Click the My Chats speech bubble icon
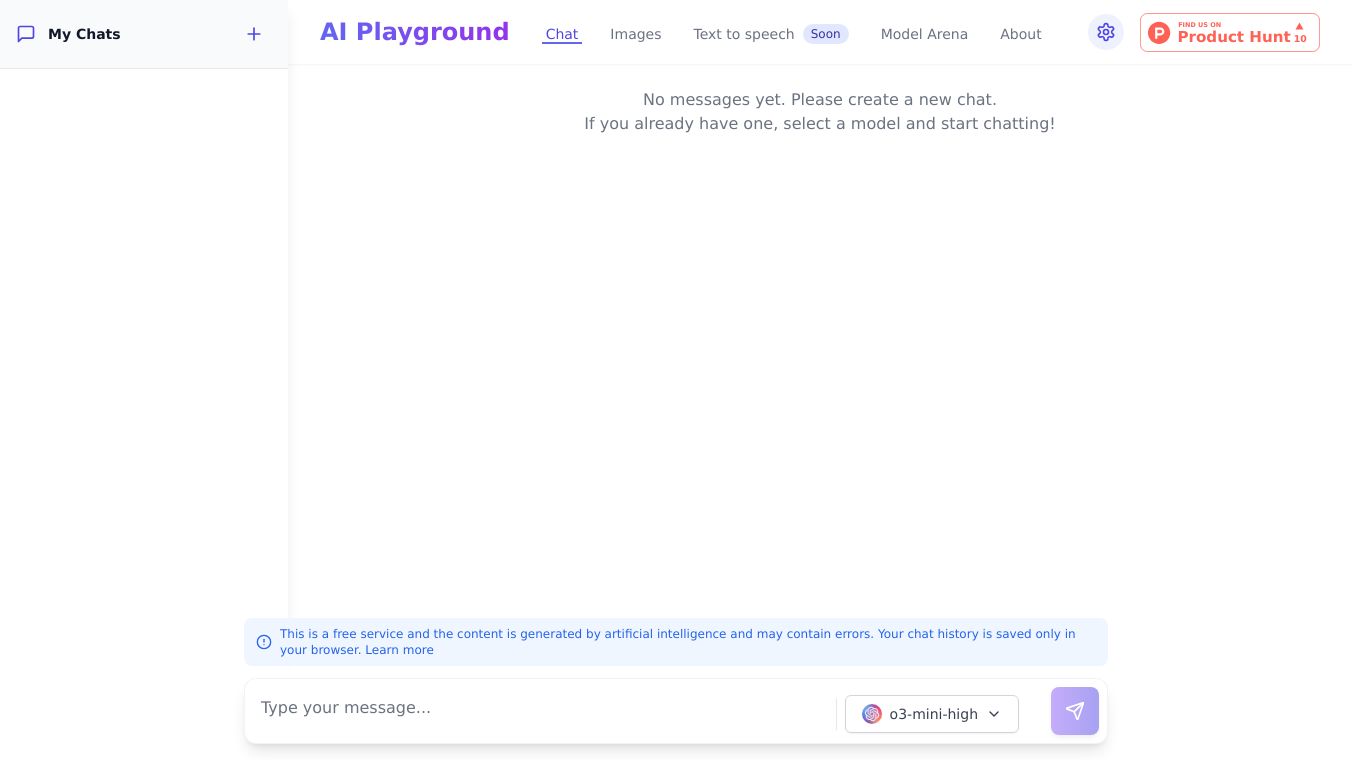The height and width of the screenshot is (760, 1352). (26, 34)
